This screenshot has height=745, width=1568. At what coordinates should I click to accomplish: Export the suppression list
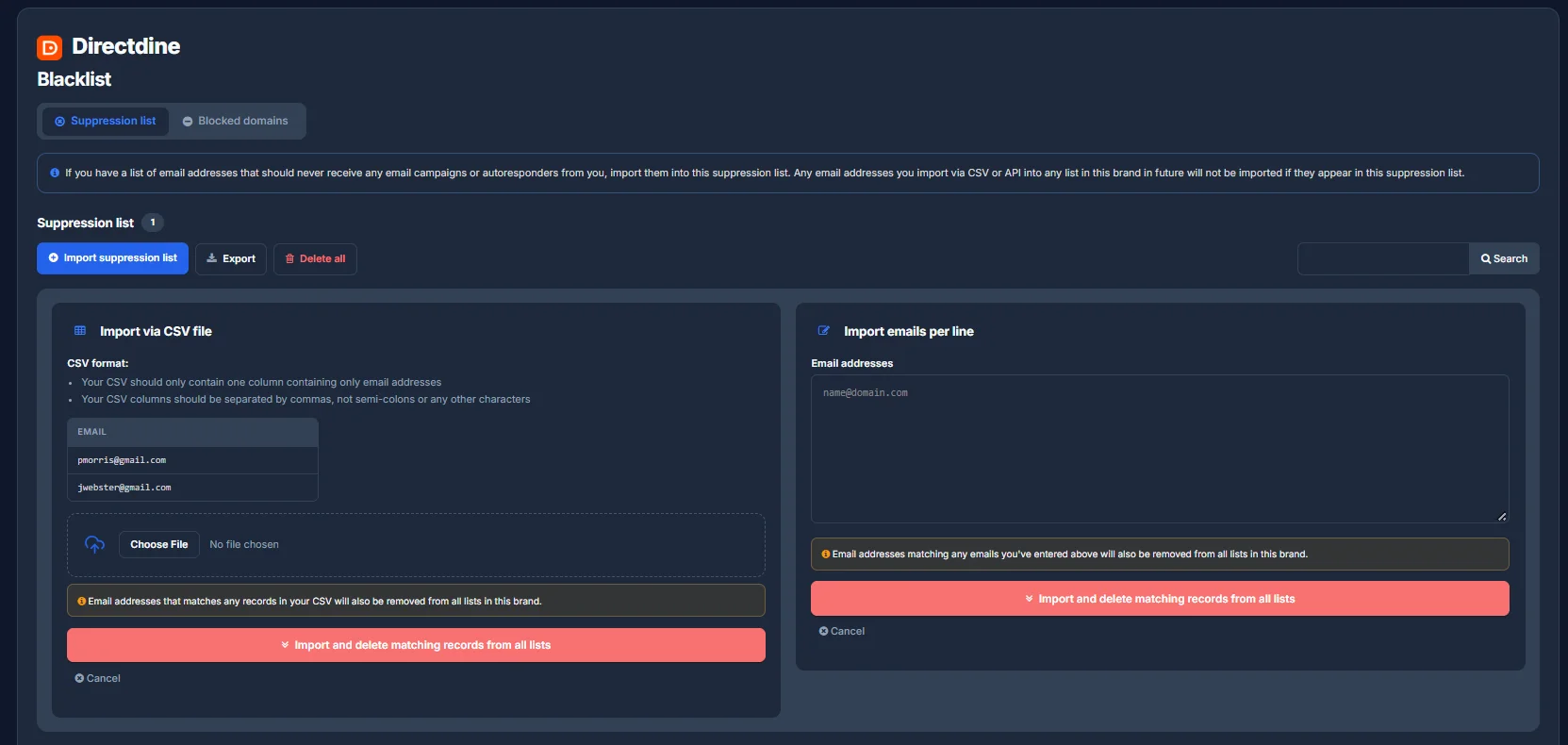click(231, 258)
